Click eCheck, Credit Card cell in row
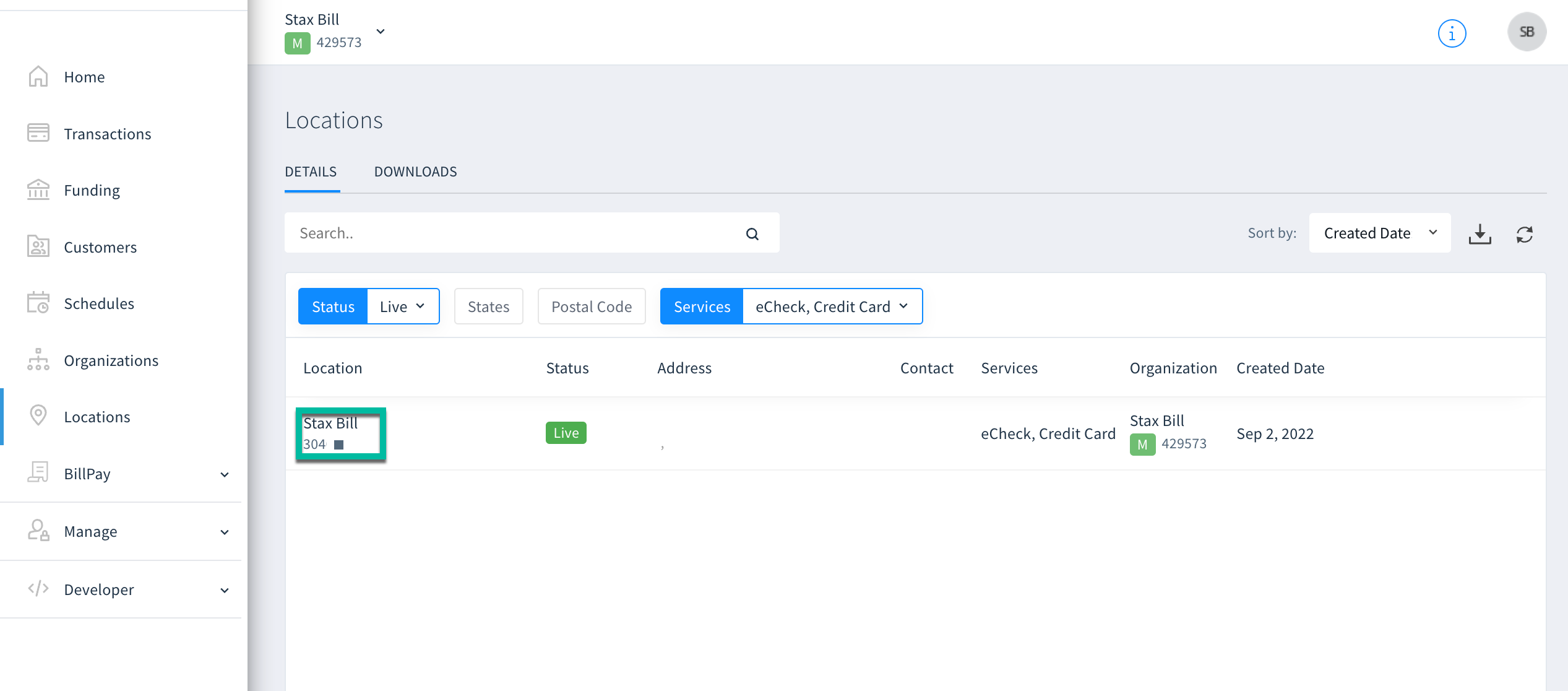Screen dimensions: 1568x691 [x=1048, y=433]
